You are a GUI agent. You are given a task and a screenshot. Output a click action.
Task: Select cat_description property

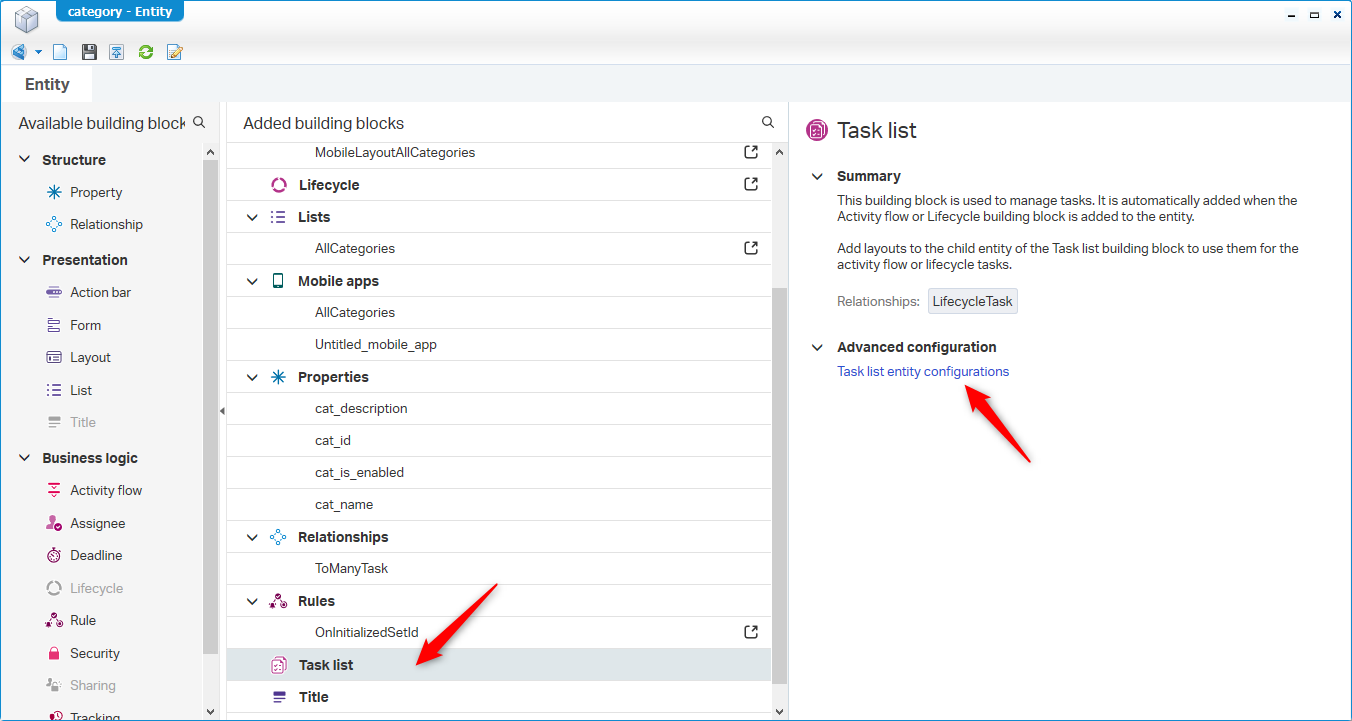click(499, 409)
